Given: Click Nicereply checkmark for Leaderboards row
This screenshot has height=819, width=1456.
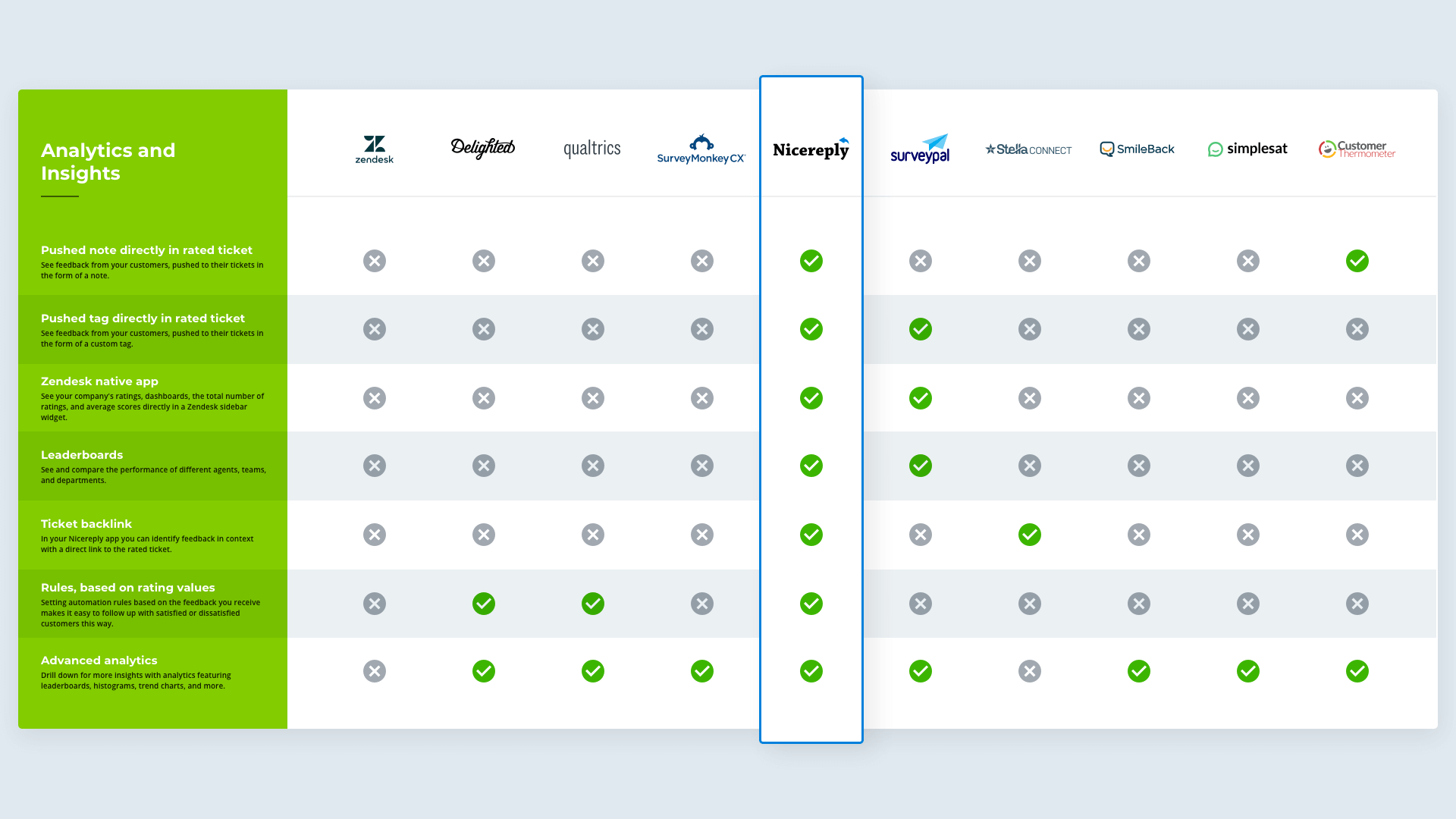Looking at the screenshot, I should (x=811, y=466).
